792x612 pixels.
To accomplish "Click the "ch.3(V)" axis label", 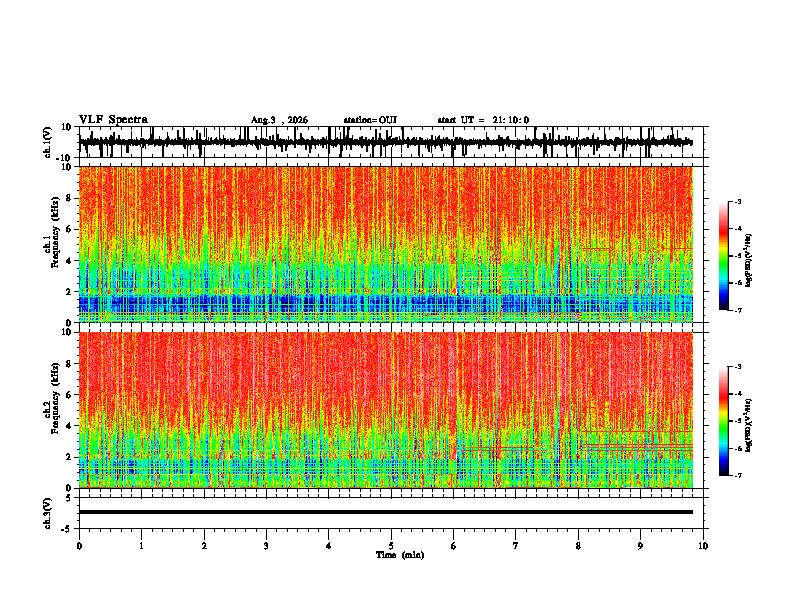I will point(48,513).
